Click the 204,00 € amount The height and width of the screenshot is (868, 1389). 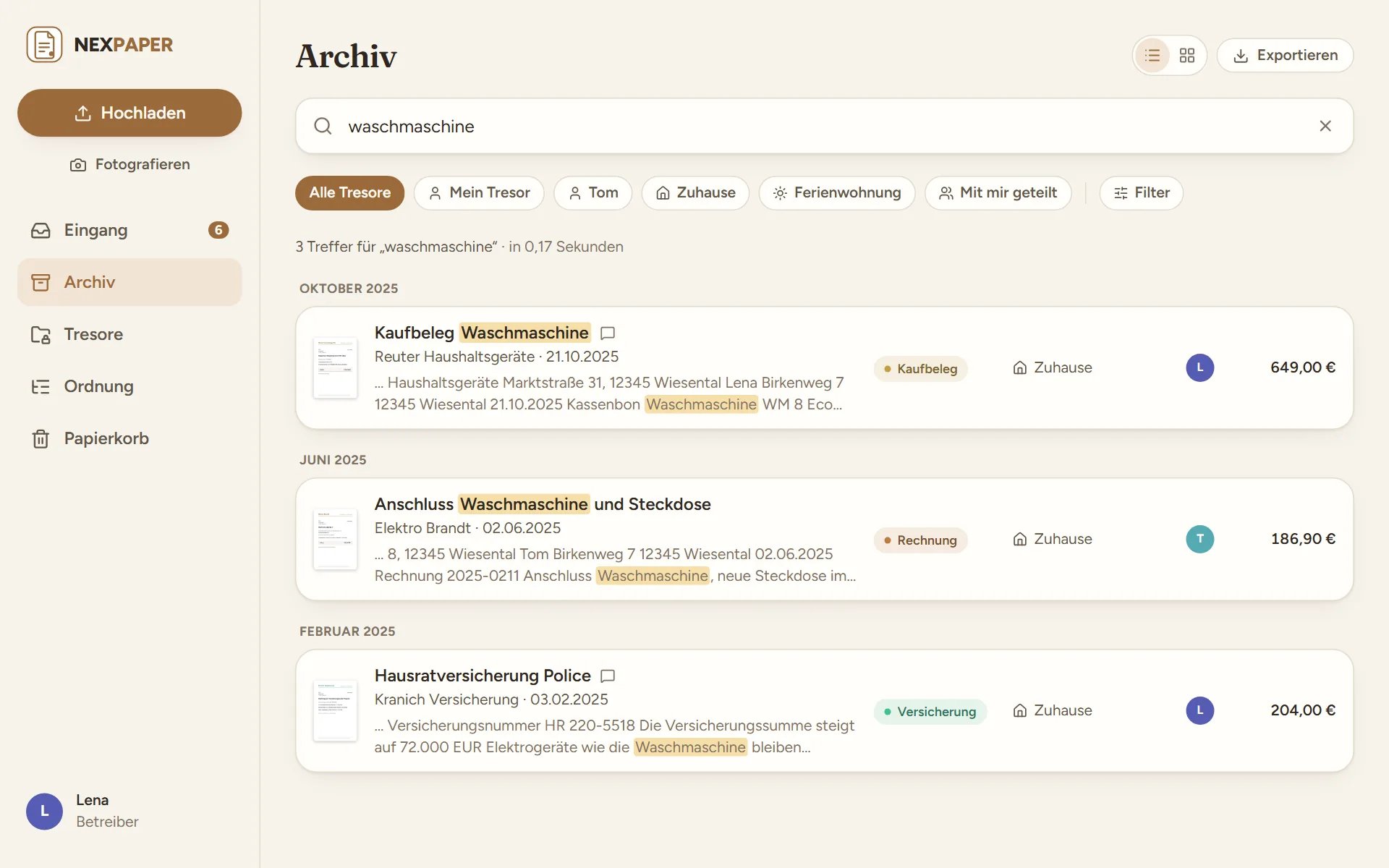pyautogui.click(x=1302, y=710)
